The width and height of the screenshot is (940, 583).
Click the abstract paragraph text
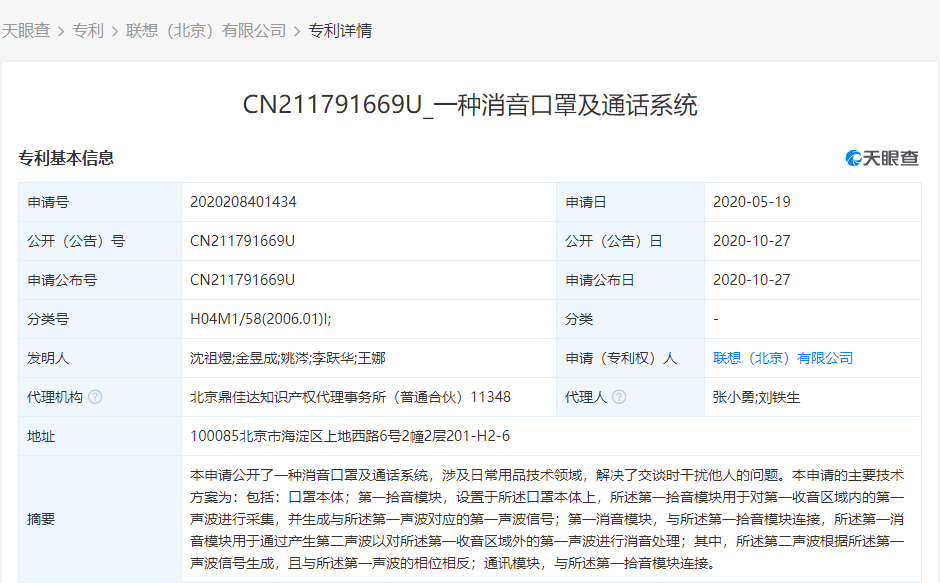547,519
